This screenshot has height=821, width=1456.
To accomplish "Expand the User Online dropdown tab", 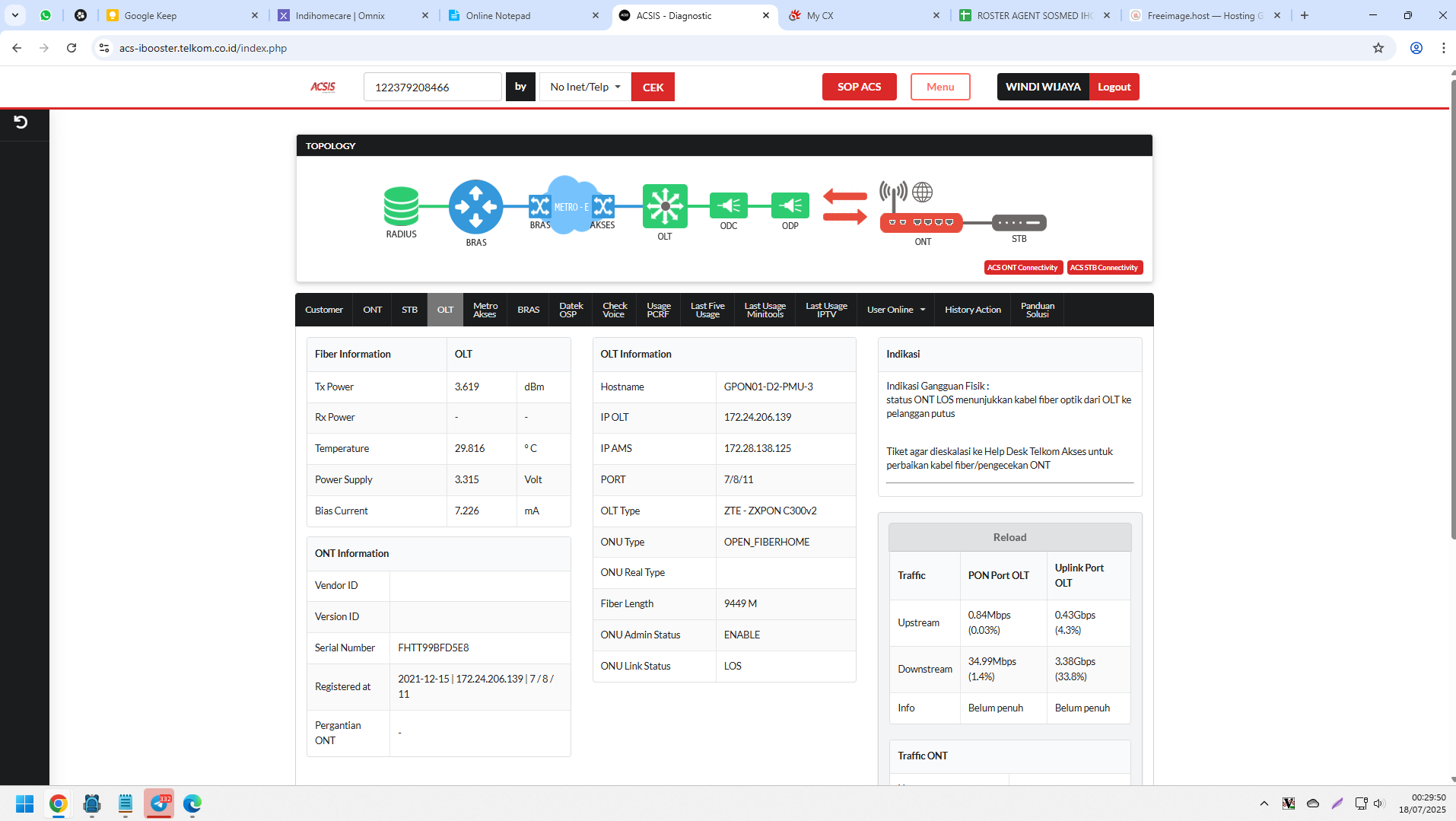I will click(x=896, y=310).
